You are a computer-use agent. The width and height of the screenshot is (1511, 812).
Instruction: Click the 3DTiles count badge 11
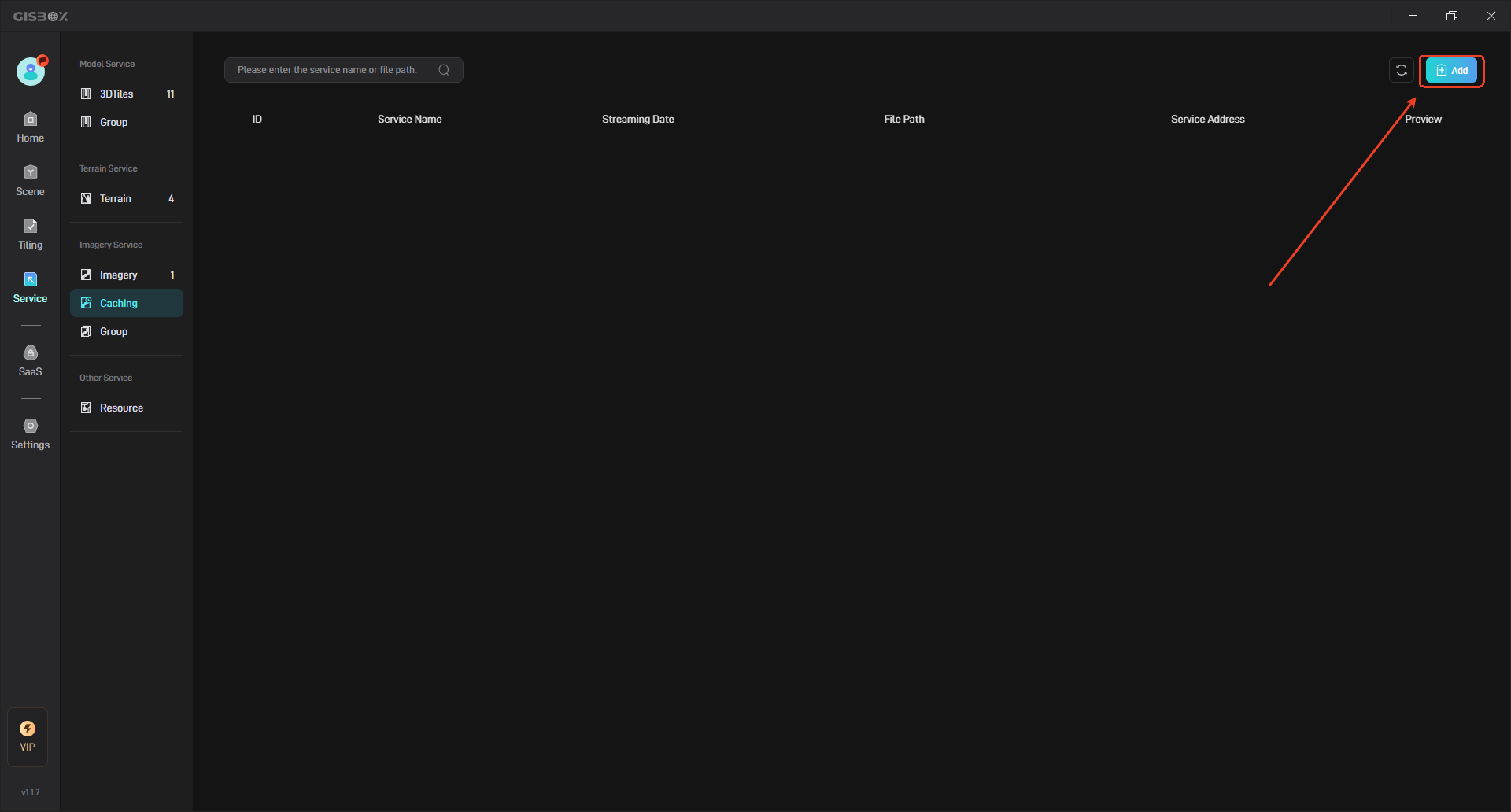170,94
